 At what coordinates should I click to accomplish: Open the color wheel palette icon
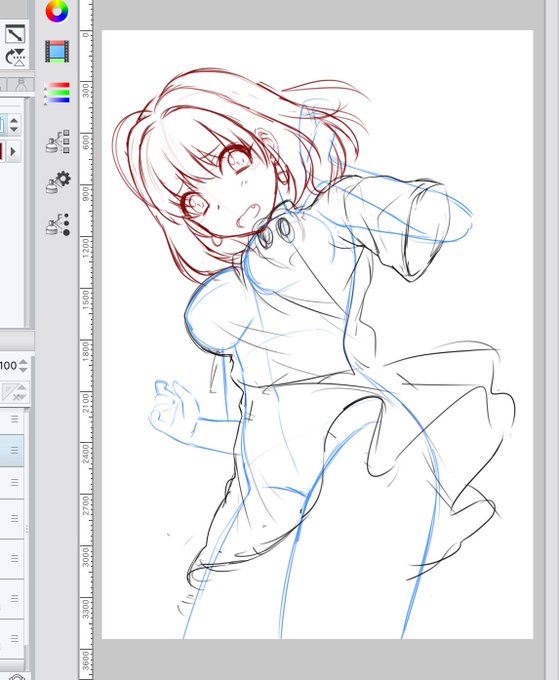coord(57,11)
